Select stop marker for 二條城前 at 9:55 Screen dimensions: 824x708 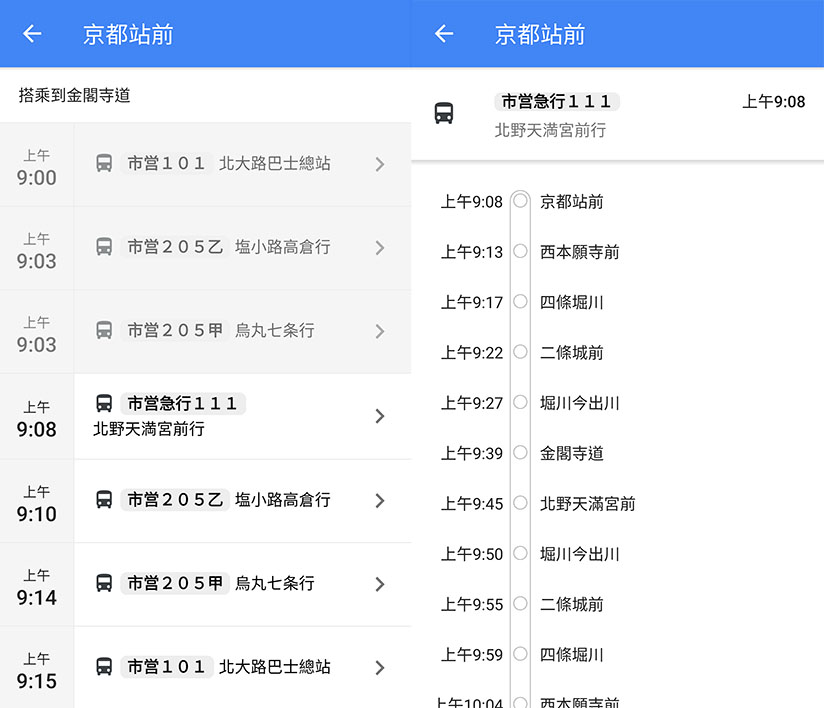point(520,603)
